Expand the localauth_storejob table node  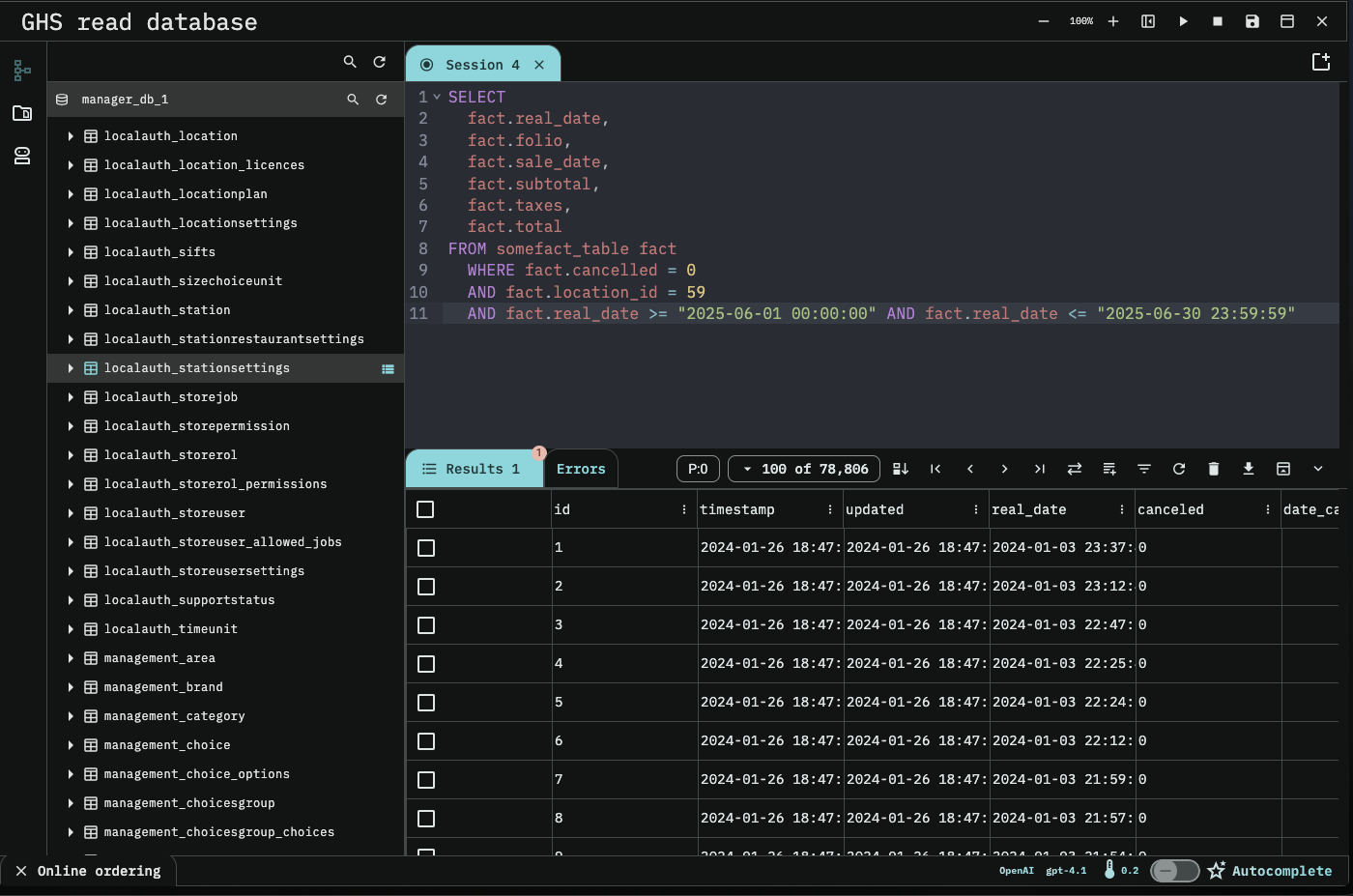[71, 397]
